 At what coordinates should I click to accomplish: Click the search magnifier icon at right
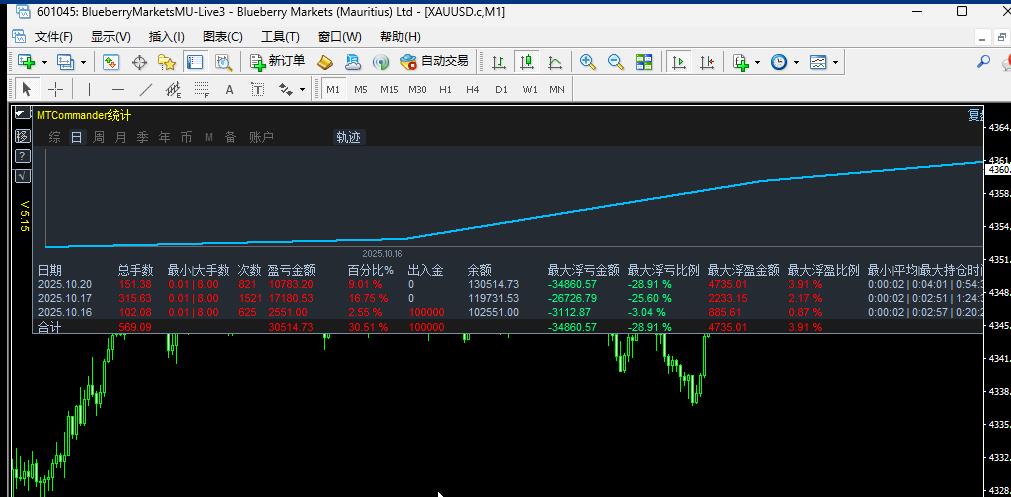click(x=983, y=62)
